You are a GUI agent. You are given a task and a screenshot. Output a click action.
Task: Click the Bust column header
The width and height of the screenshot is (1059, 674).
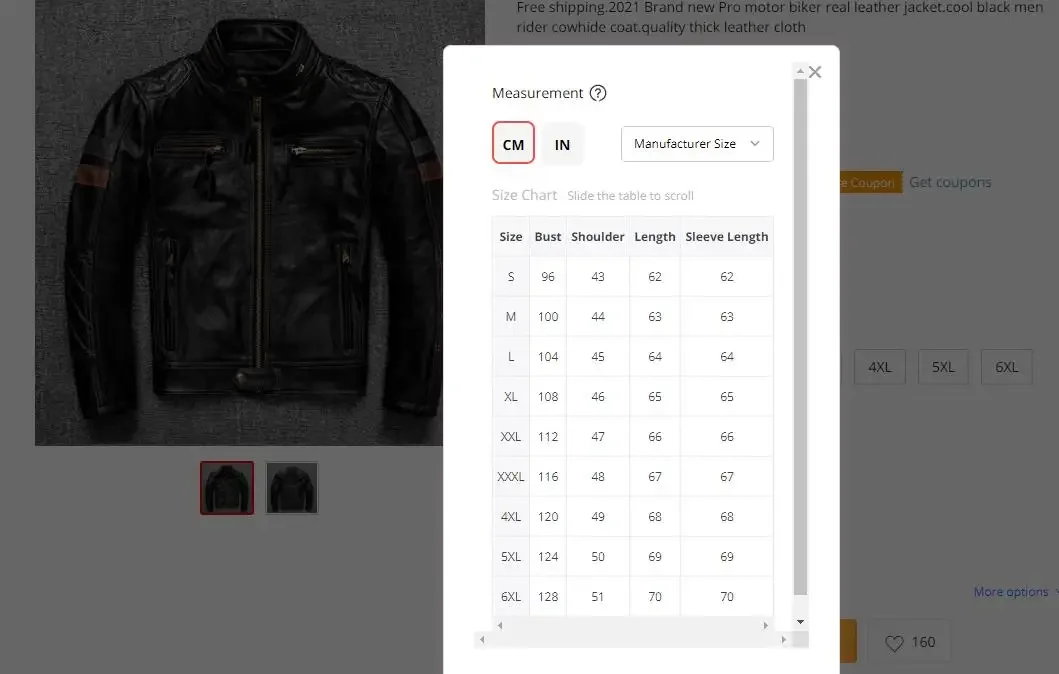point(548,237)
